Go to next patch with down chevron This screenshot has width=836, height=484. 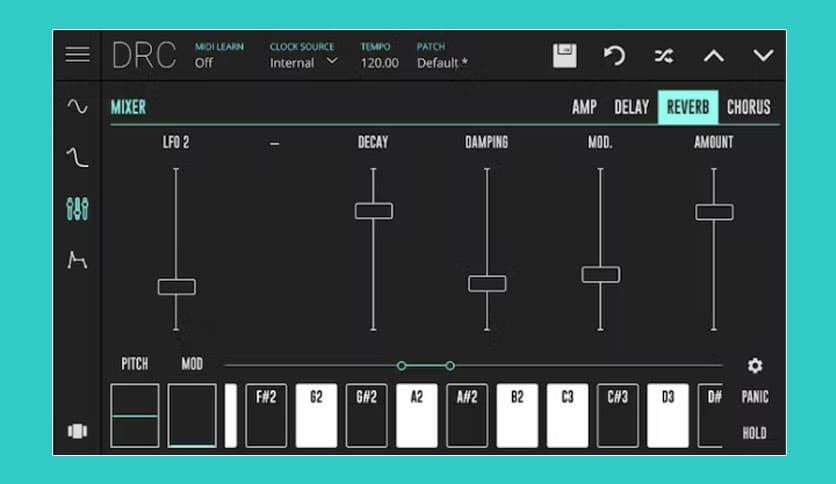coord(763,56)
